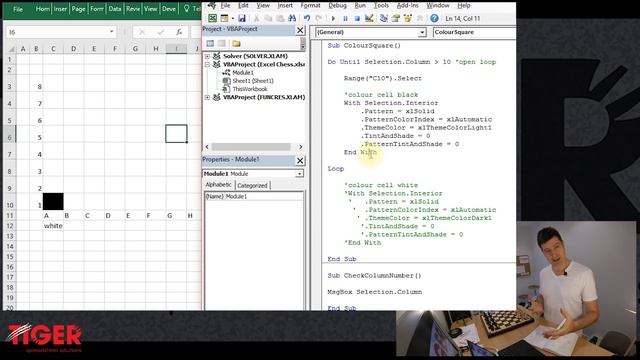Collapse VBAProject (Excel Chess) tree node

coord(207,64)
